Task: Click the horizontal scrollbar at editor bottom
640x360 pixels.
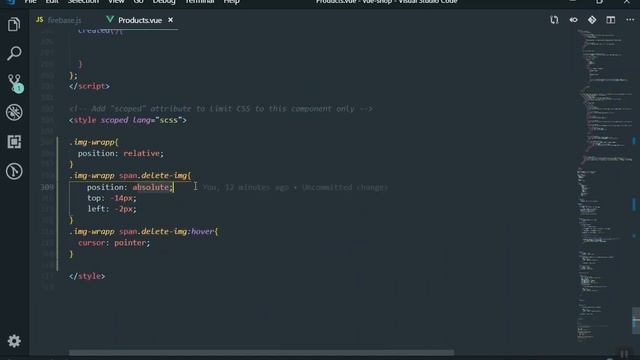Action: [x=261, y=352]
